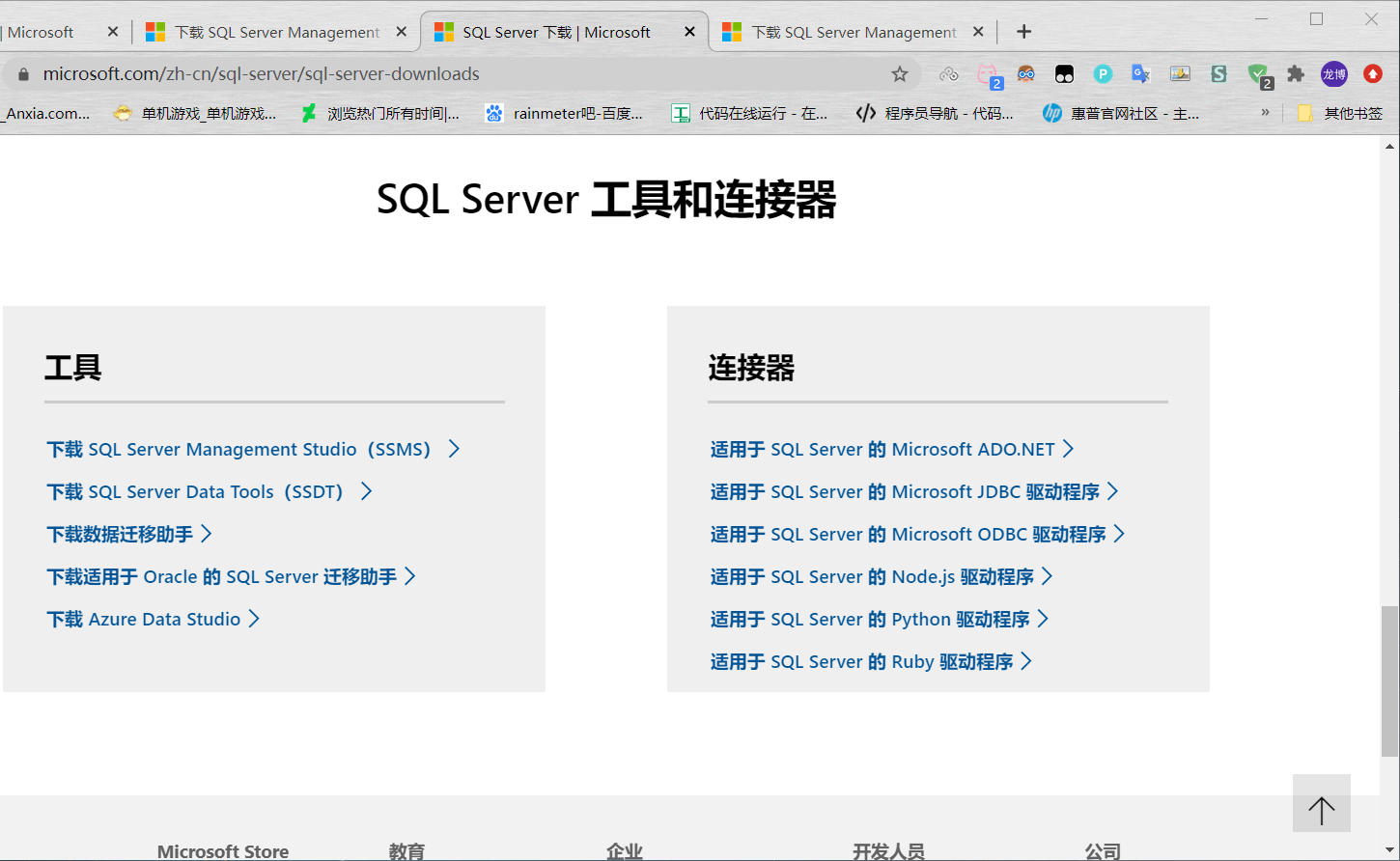
Task: Open the SQL Server Management Studio (SSMS) download link
Action: [241, 449]
